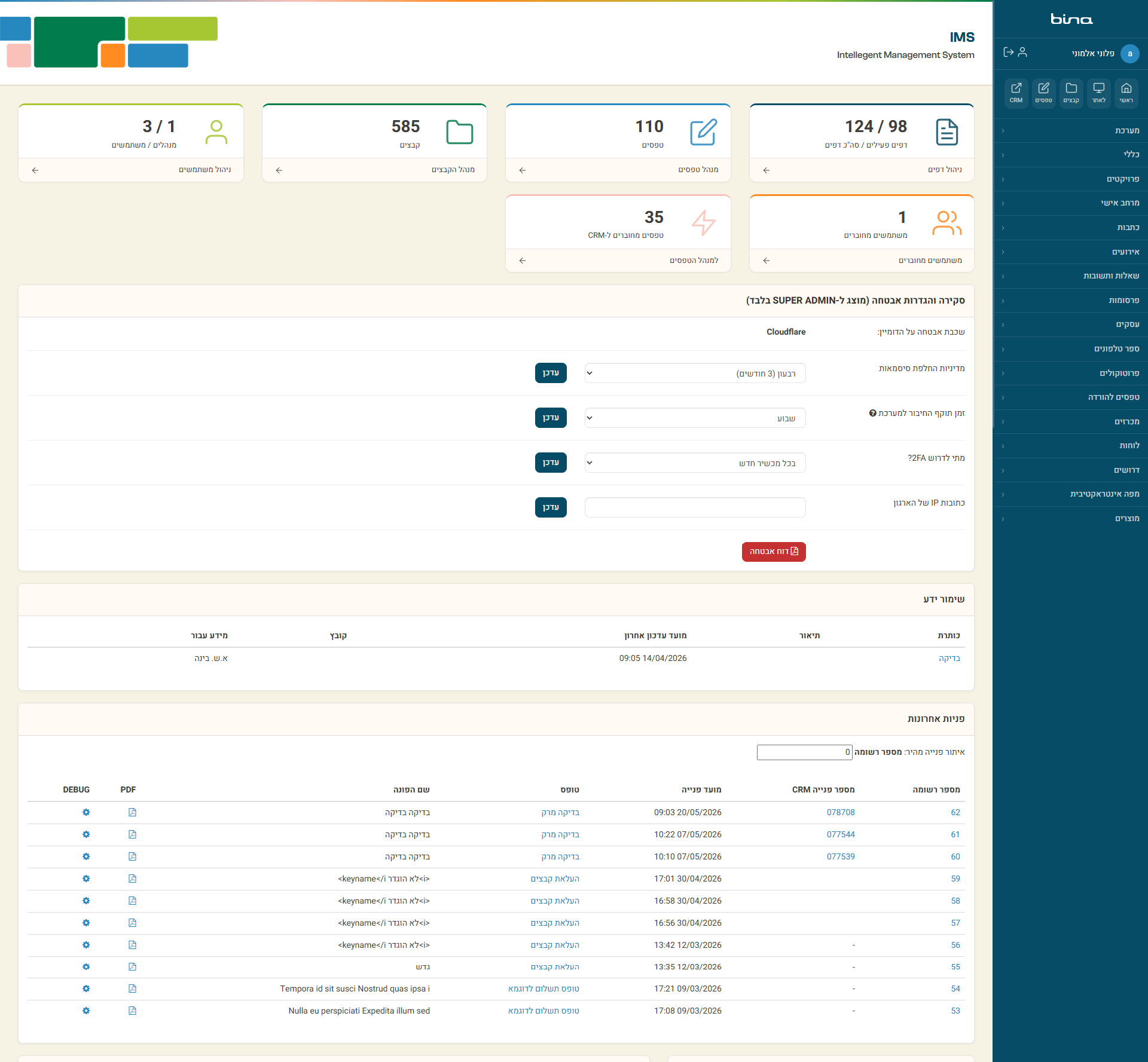Image resolution: width=1148 pixels, height=1062 pixels.
Task: Click the DEBUG gear icon for record 55
Action: pyautogui.click(x=86, y=966)
